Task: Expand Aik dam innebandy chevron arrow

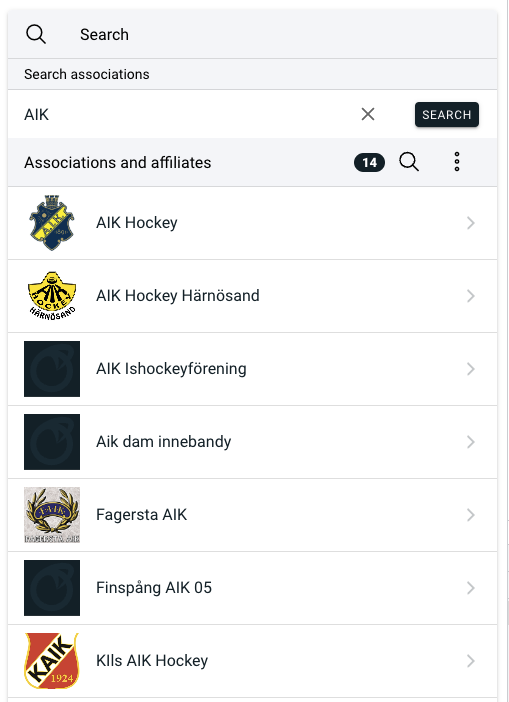Action: point(471,442)
